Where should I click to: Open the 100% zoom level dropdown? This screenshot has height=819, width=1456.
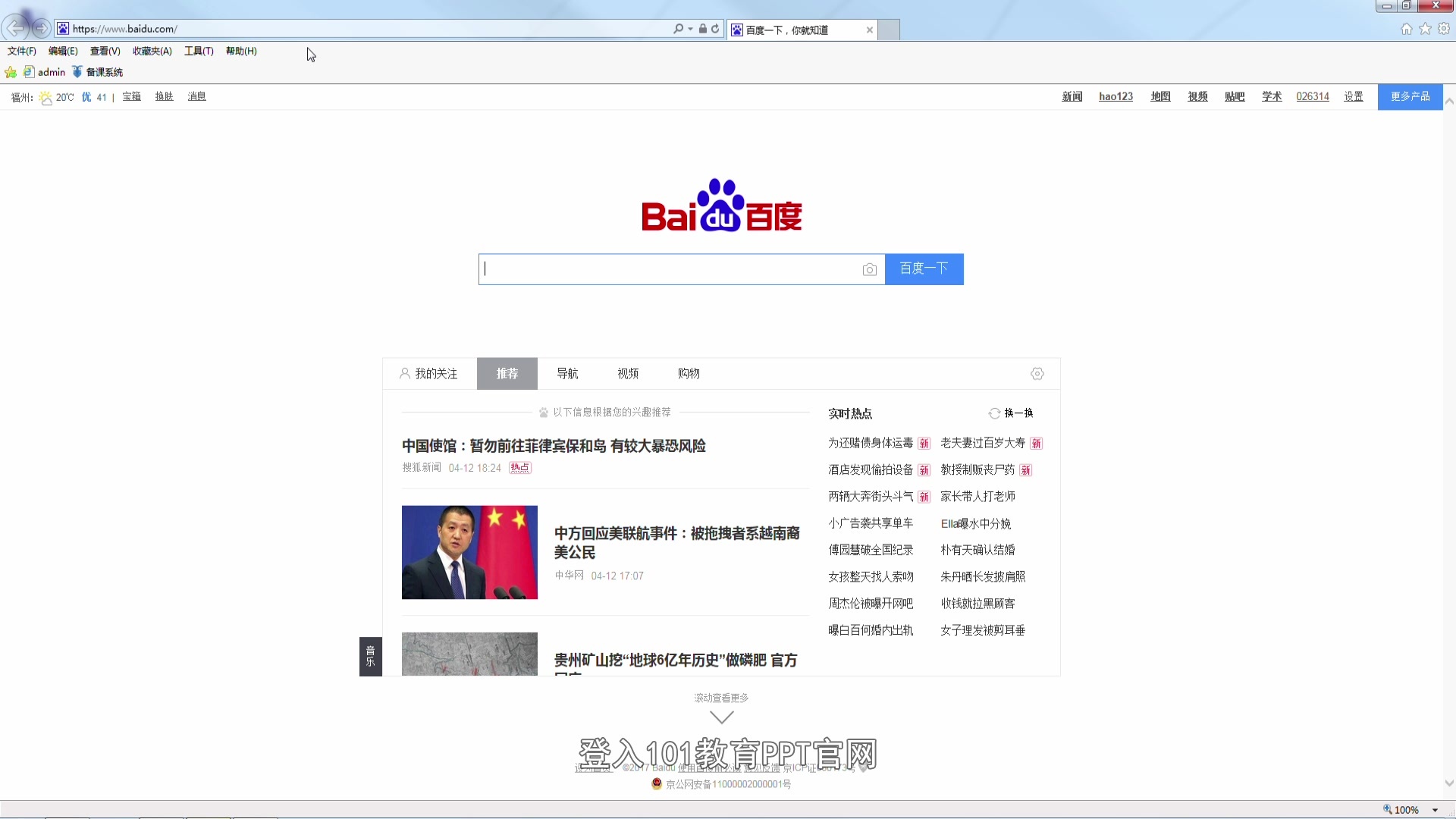click(1435, 810)
